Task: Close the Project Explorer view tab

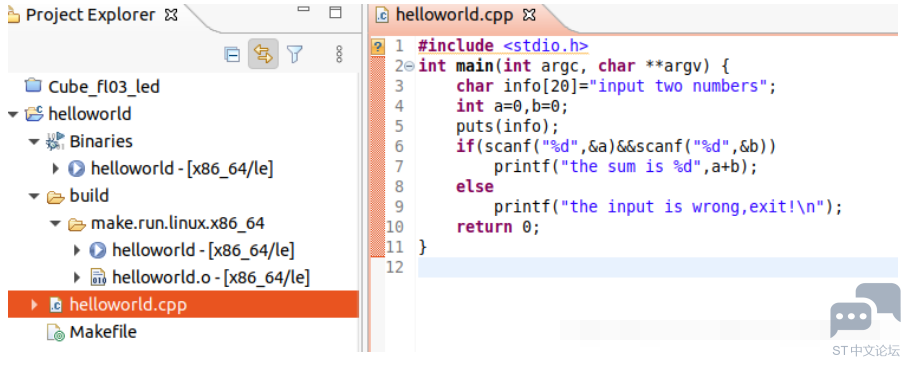Action: pos(171,15)
